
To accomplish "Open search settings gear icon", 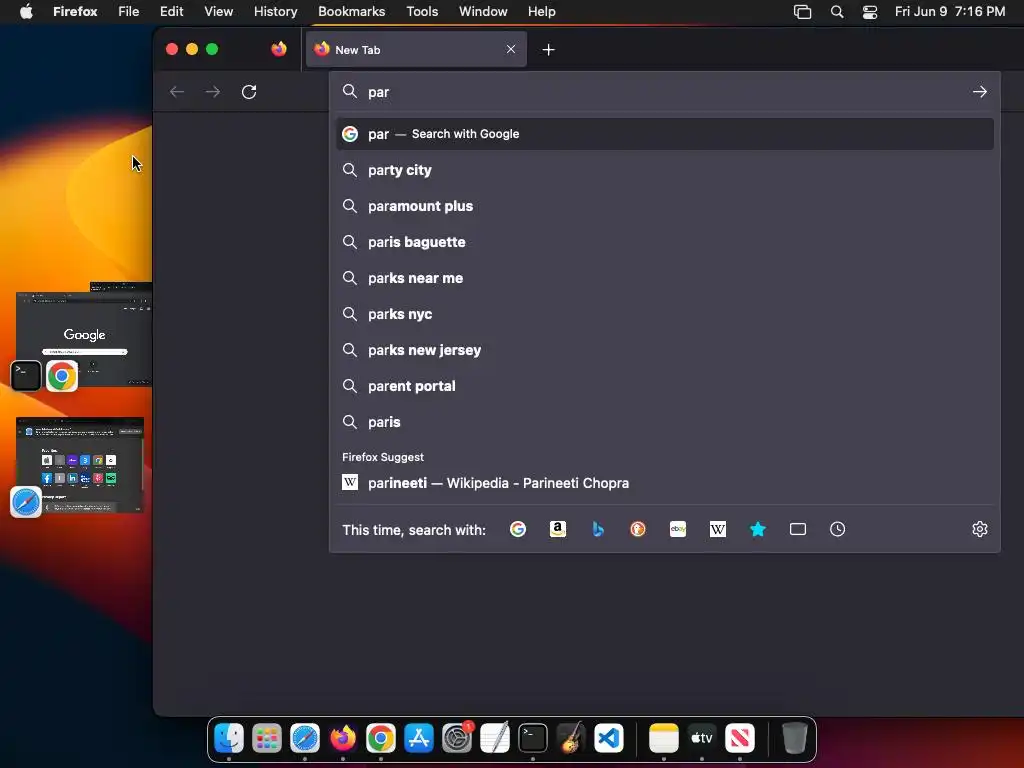I will (980, 529).
